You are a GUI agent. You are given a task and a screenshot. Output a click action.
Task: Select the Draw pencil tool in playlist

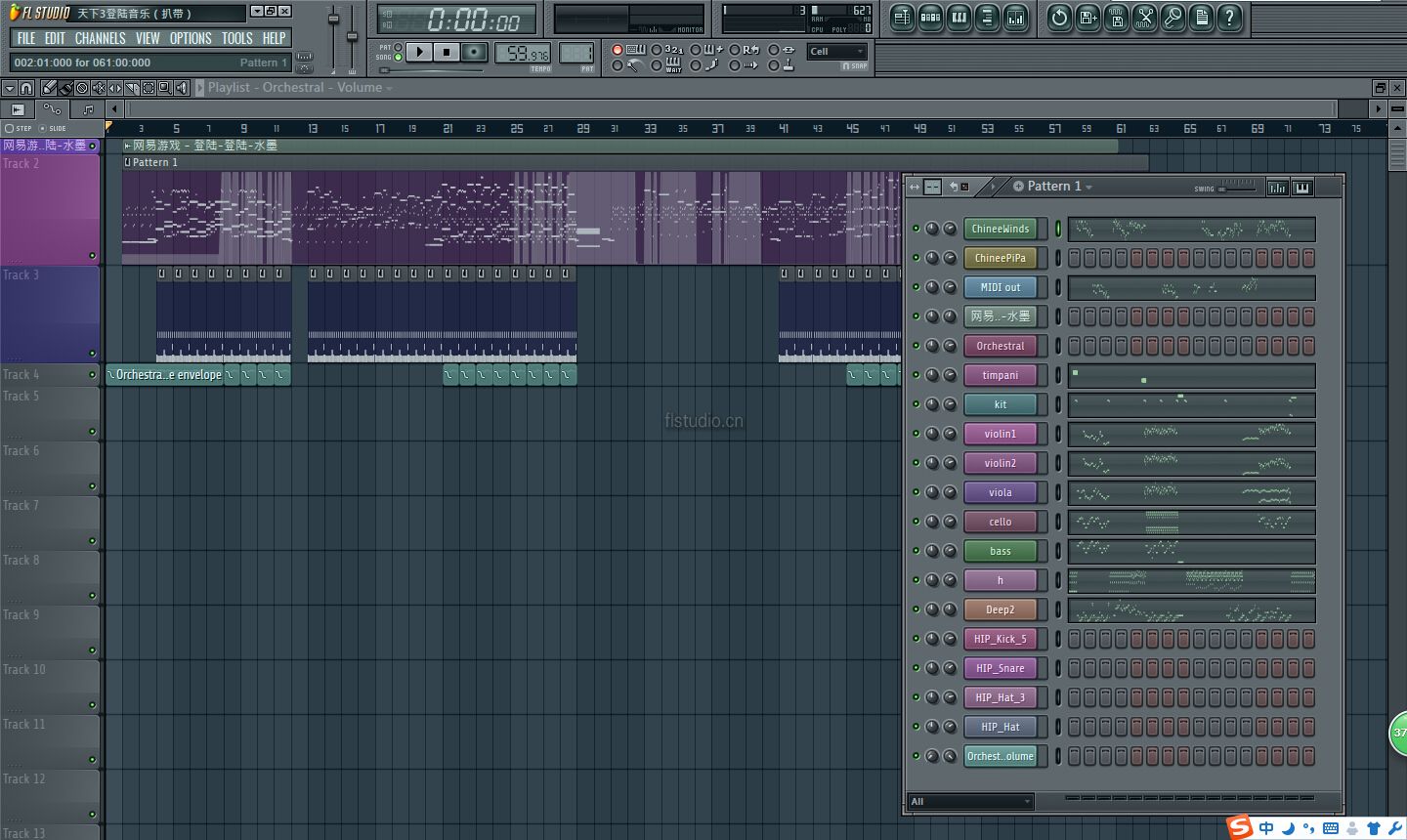click(49, 88)
